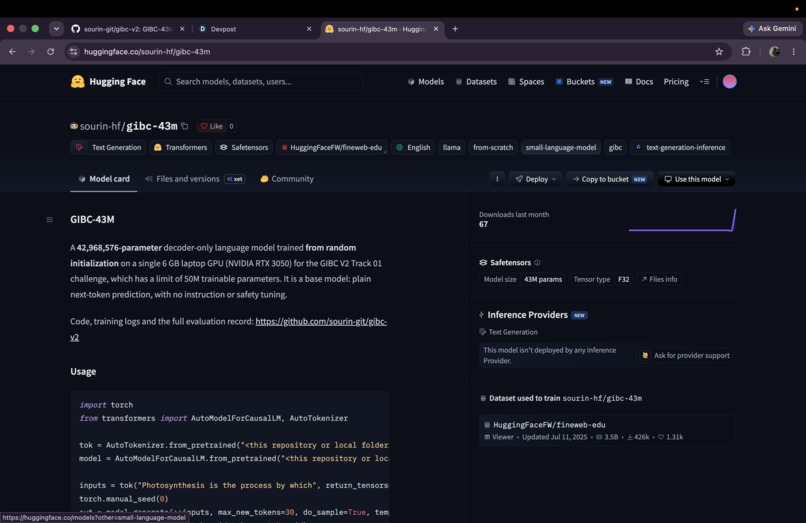Click the downloads last month chart

pyautogui.click(x=682, y=220)
